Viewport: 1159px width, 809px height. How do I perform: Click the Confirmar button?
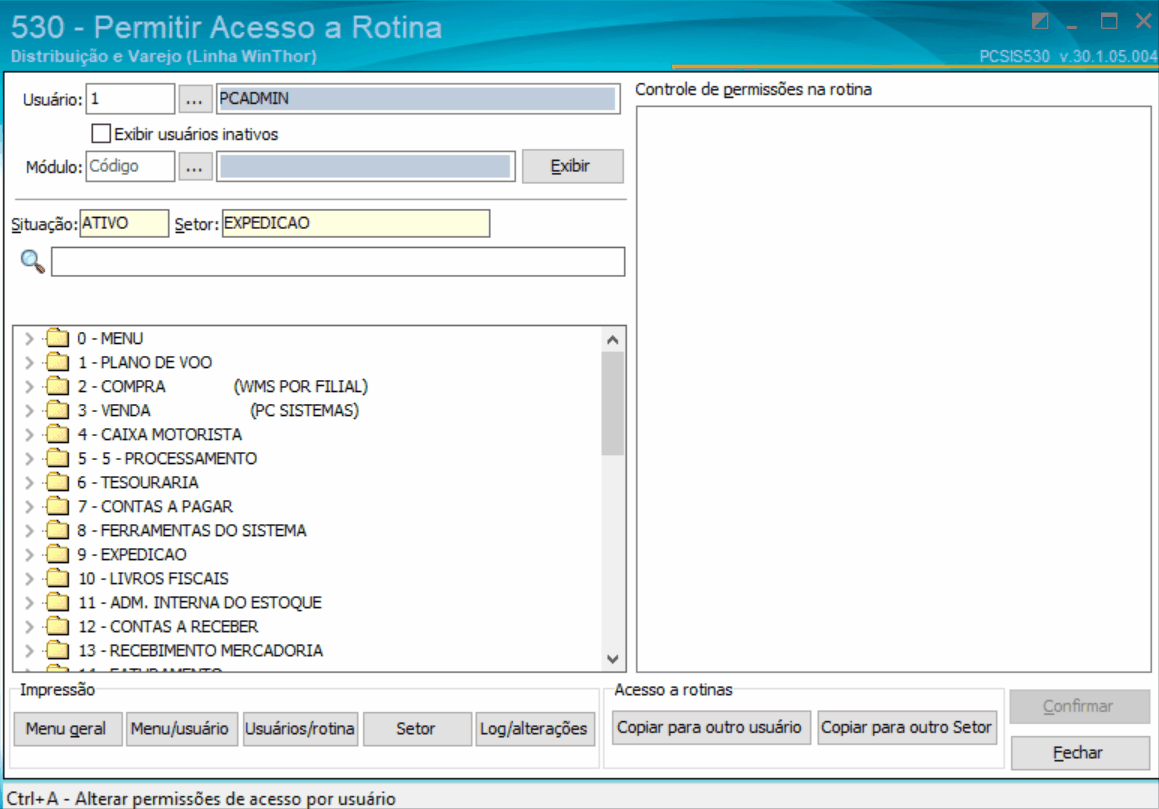point(1079,706)
